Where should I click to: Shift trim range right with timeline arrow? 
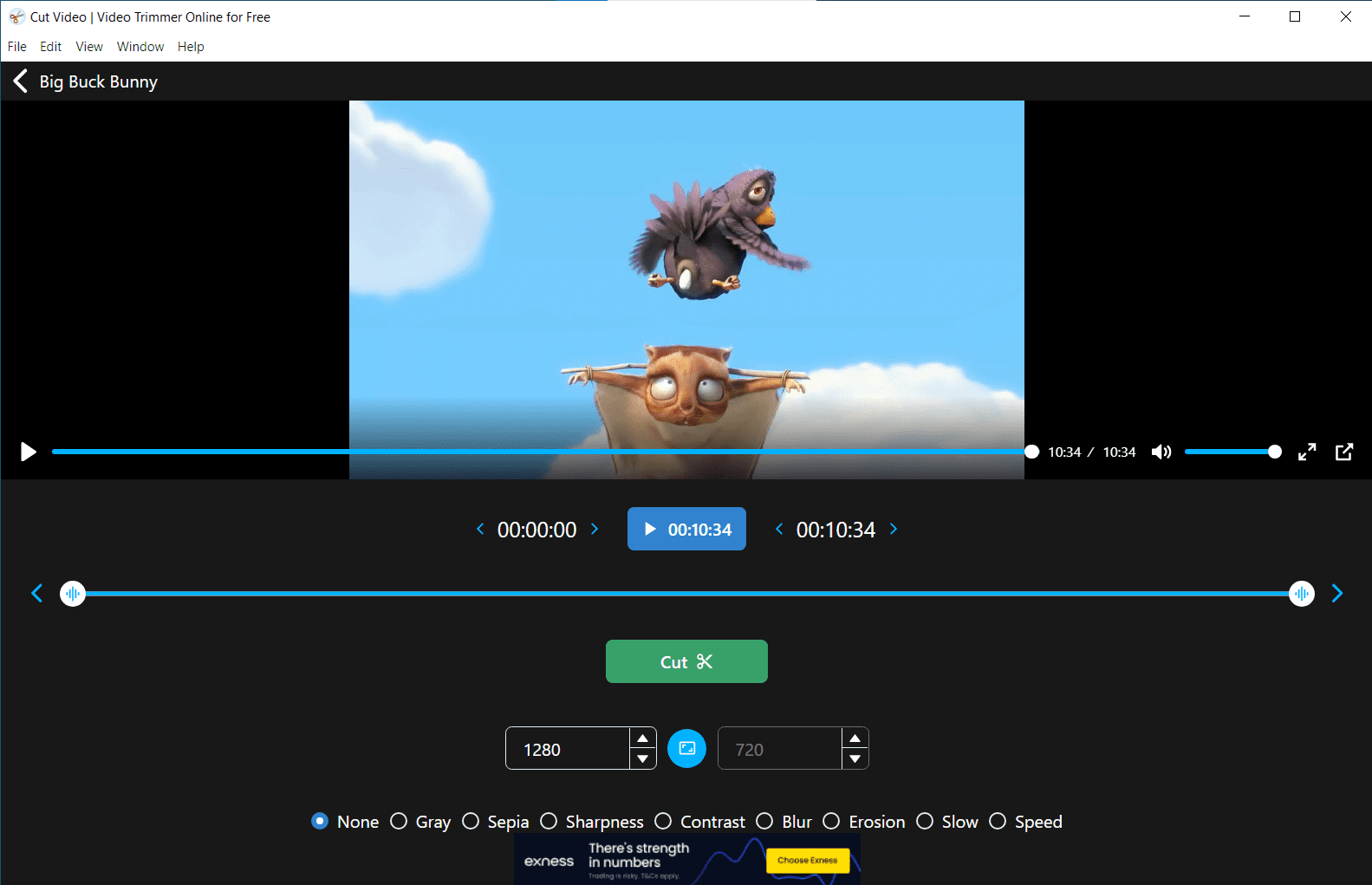pyautogui.click(x=1337, y=593)
